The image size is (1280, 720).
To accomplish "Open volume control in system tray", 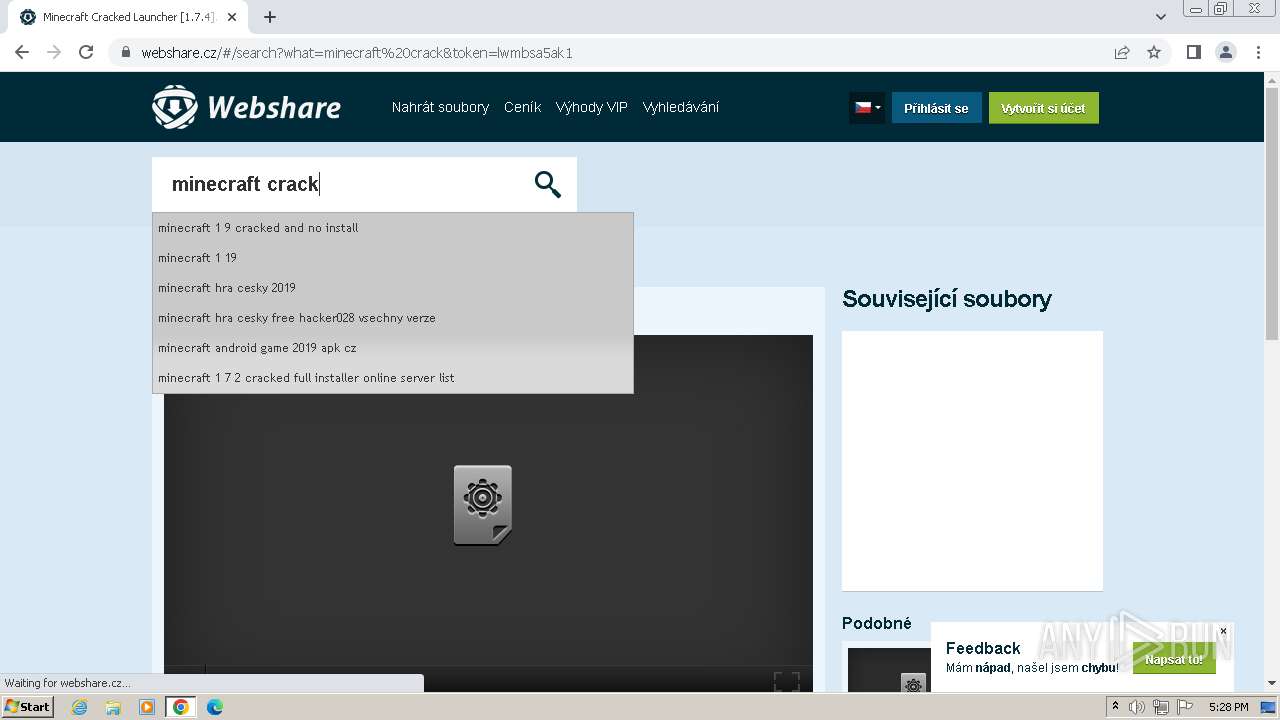I will 1137,707.
